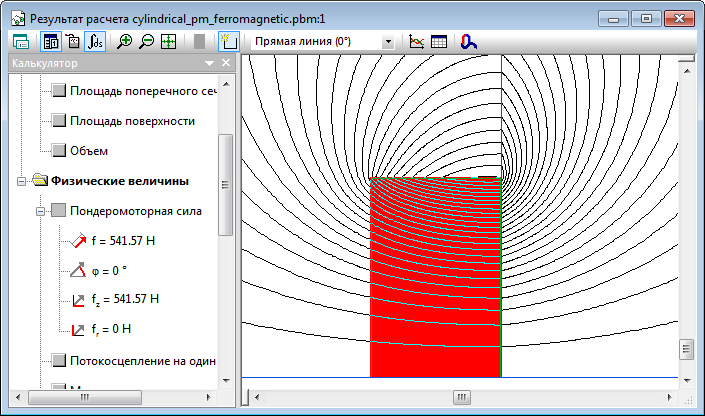This screenshot has height=416, width=705.
Task: Click the zoom out magnifier icon
Action: 146,42
